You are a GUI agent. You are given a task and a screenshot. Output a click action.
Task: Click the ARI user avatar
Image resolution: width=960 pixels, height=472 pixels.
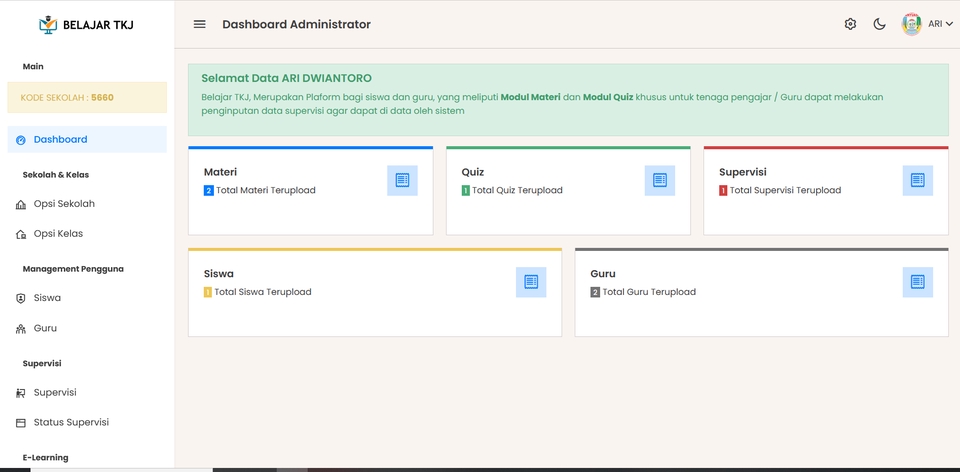(912, 24)
